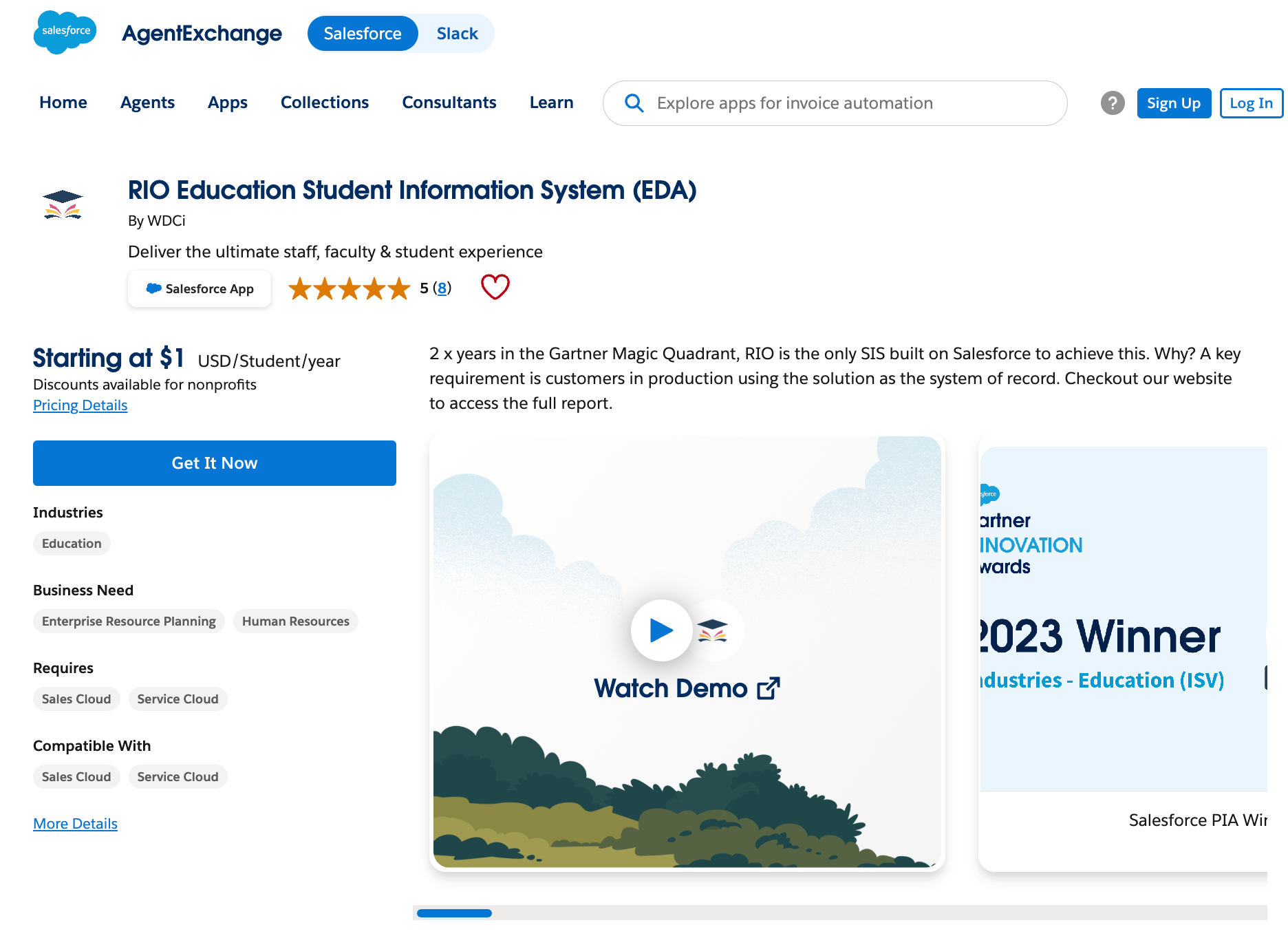Click 'Discounts available for nonprofits' text
1288x936 pixels.
point(144,385)
